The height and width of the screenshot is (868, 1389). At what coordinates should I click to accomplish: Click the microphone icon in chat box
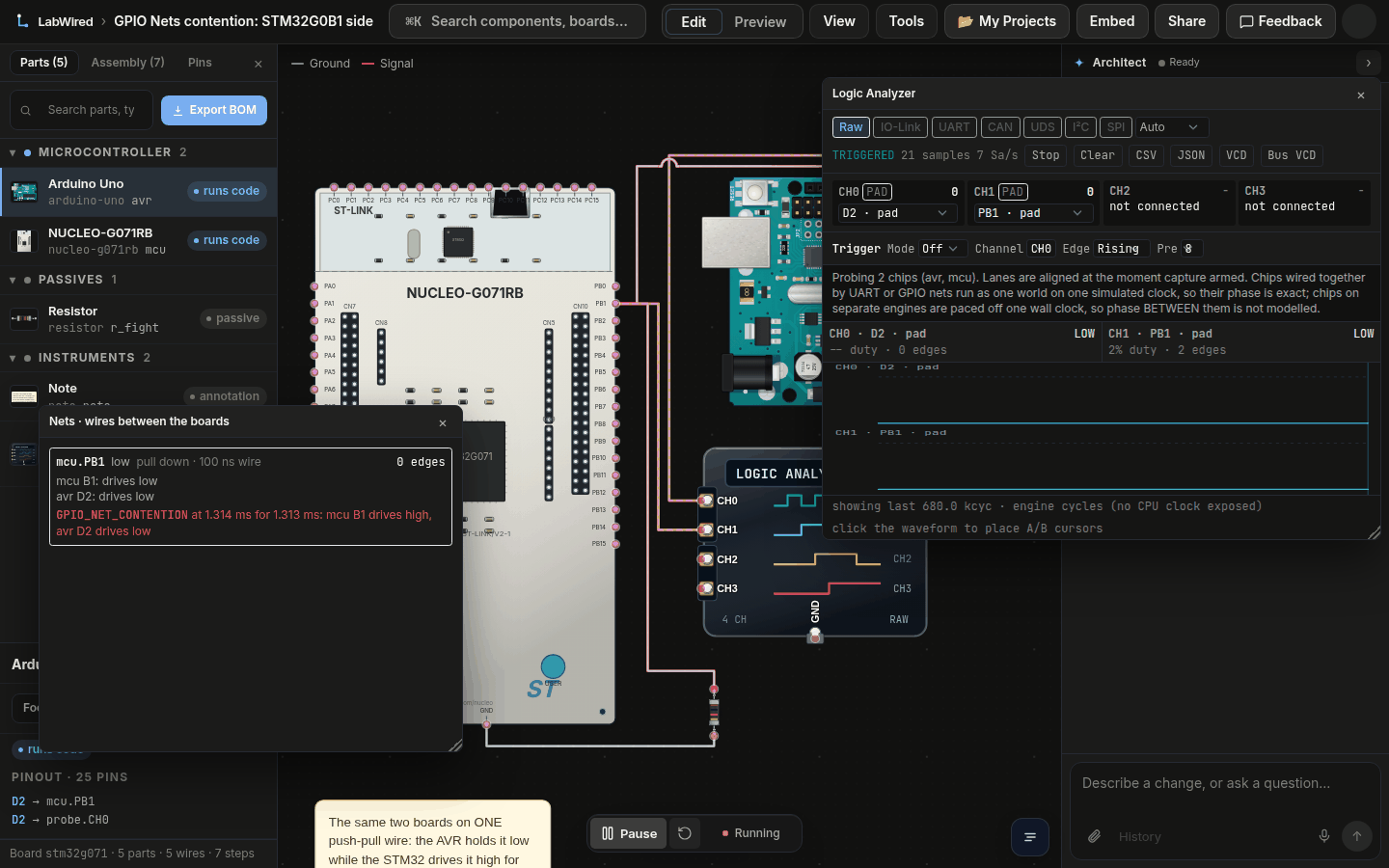[1324, 836]
